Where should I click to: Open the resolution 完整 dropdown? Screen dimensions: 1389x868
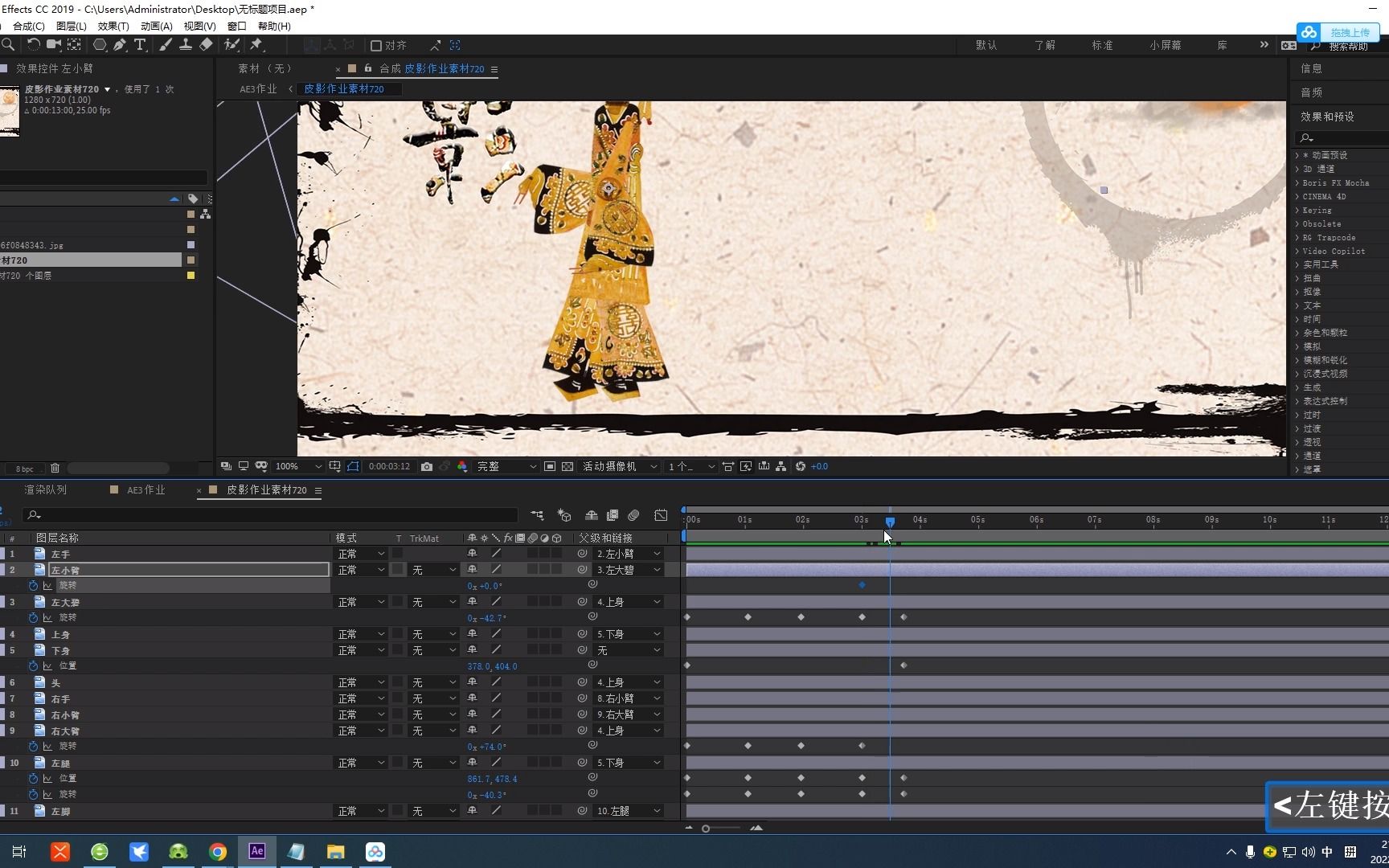point(506,466)
